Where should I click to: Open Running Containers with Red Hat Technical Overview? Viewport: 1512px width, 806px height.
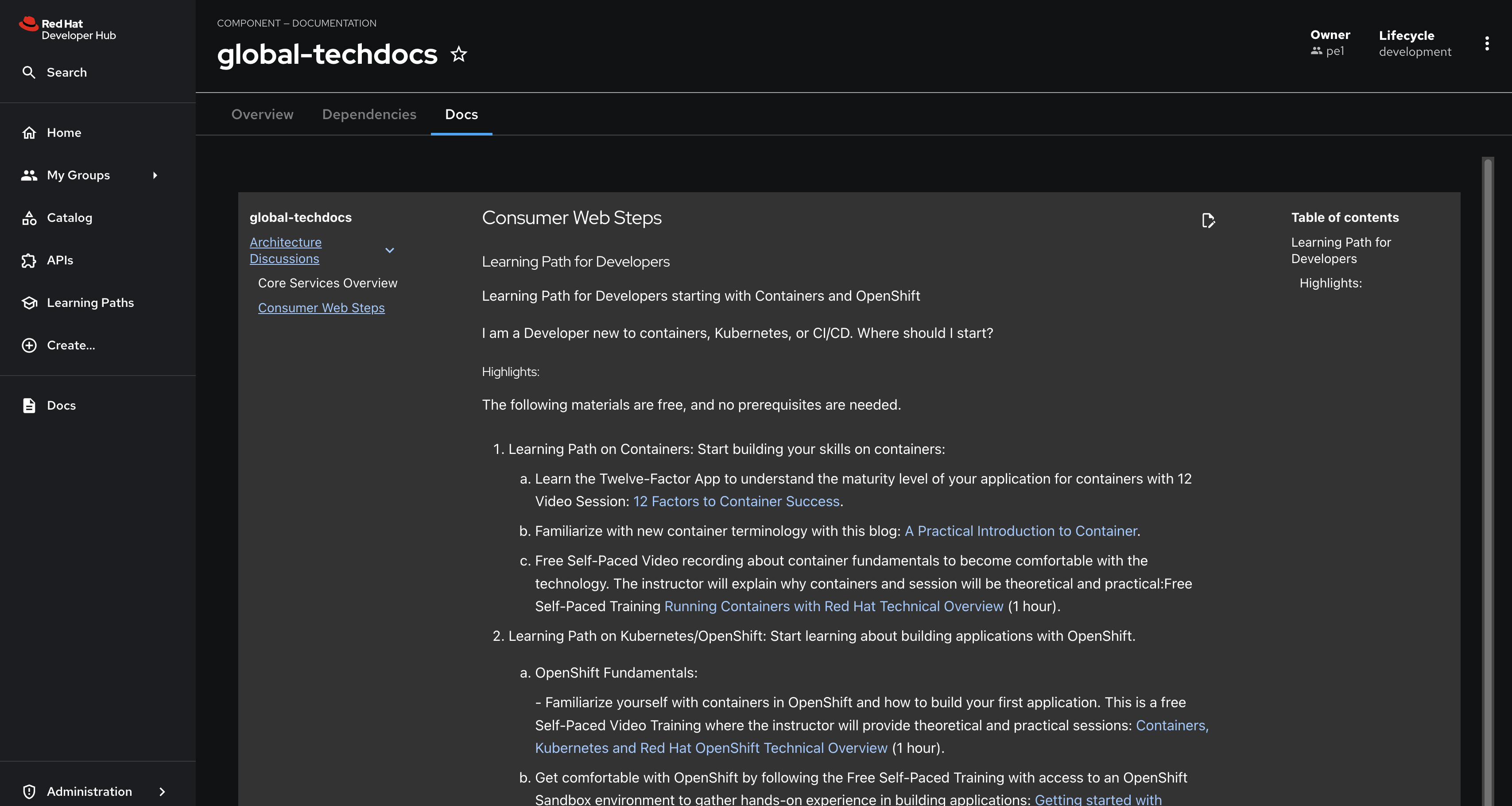pos(834,606)
